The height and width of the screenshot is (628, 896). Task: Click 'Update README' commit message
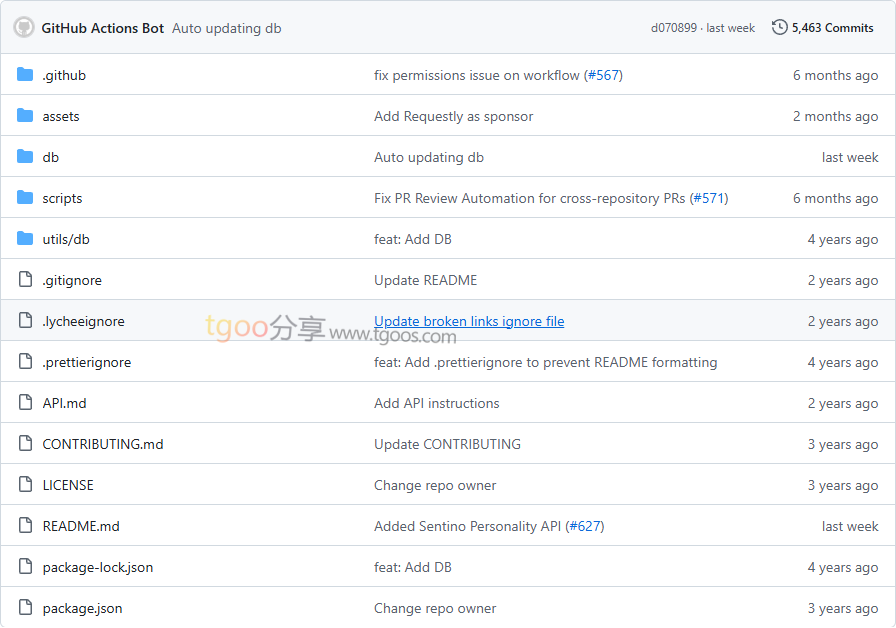point(426,281)
